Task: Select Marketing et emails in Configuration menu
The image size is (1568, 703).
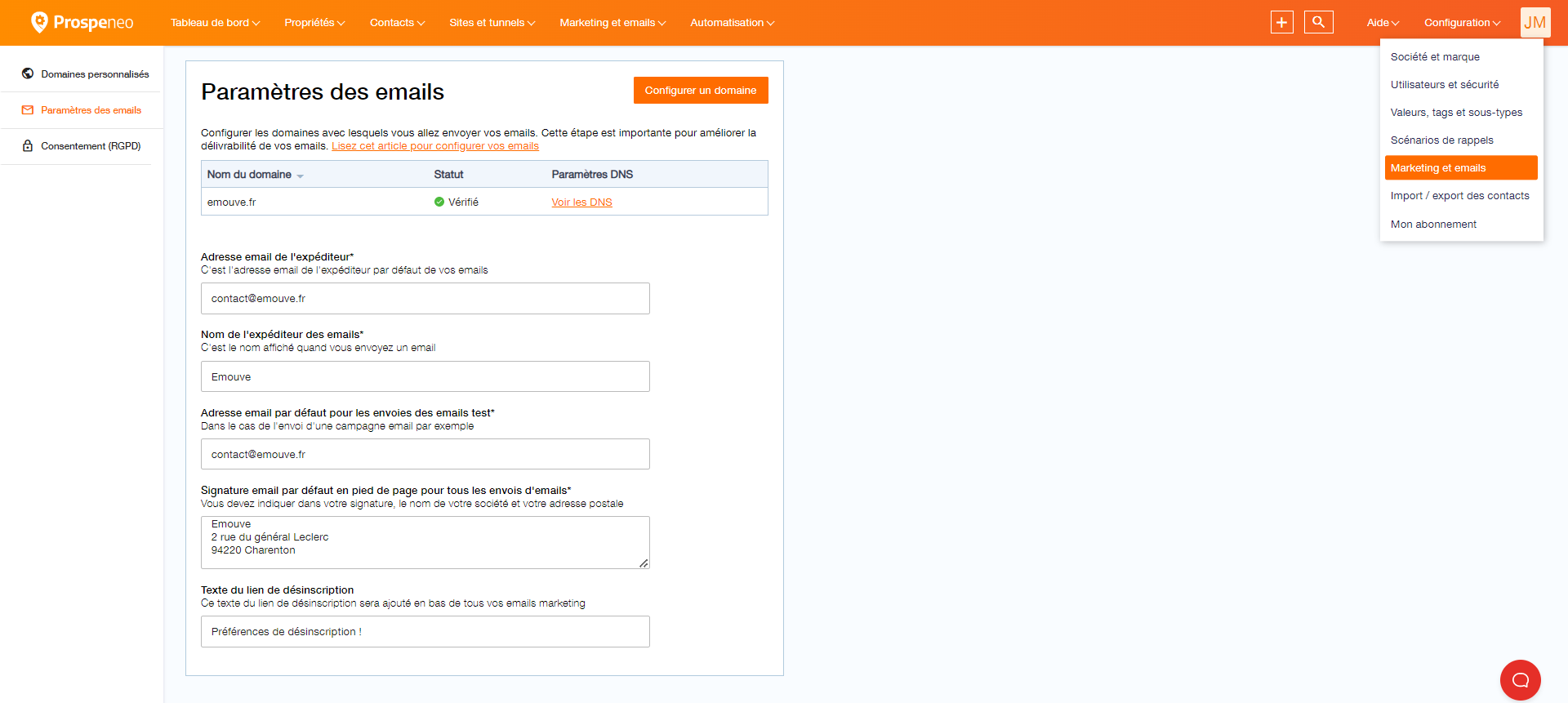Action: coord(1461,168)
